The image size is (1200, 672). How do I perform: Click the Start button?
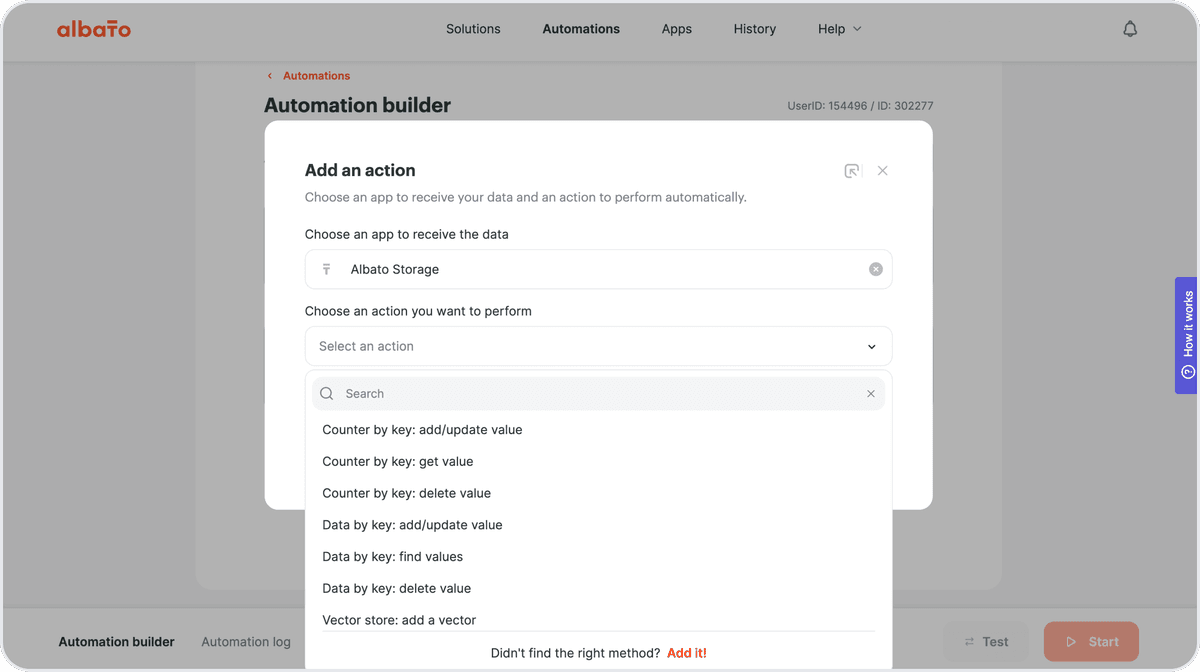(x=1091, y=642)
